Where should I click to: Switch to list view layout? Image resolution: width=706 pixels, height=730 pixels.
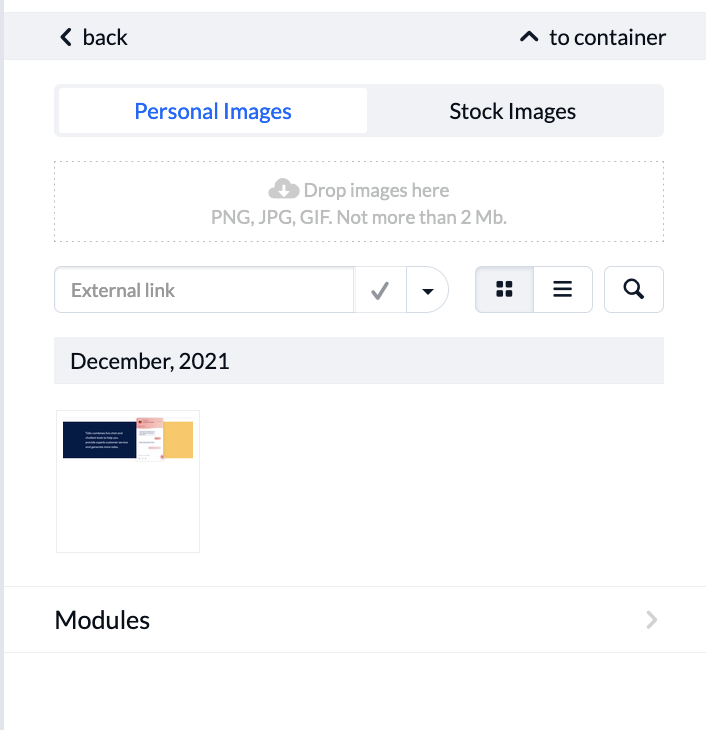point(563,289)
